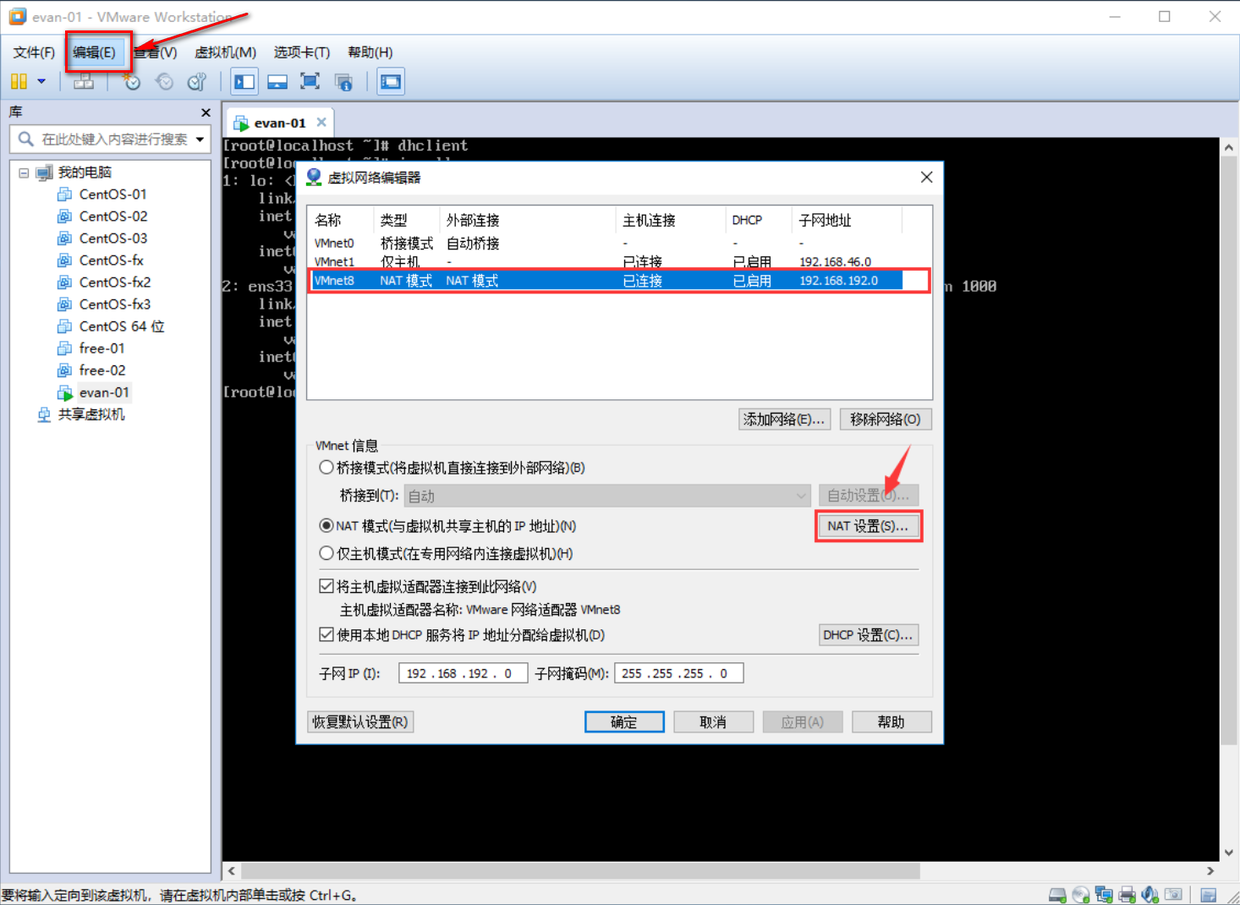Click the hard disk status bar icon

tap(1057, 895)
